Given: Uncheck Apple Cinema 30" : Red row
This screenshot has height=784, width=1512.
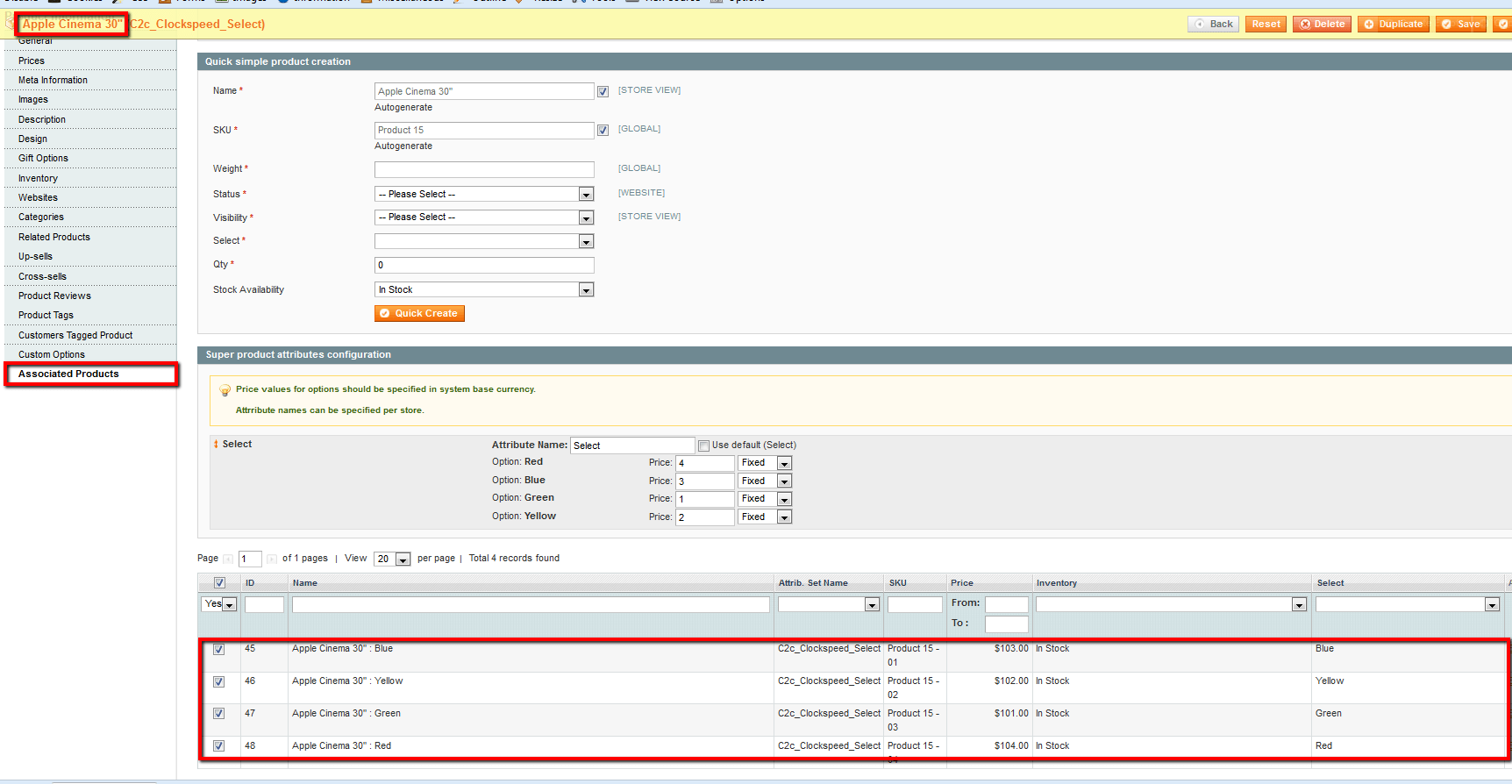Looking at the screenshot, I should tap(218, 746).
